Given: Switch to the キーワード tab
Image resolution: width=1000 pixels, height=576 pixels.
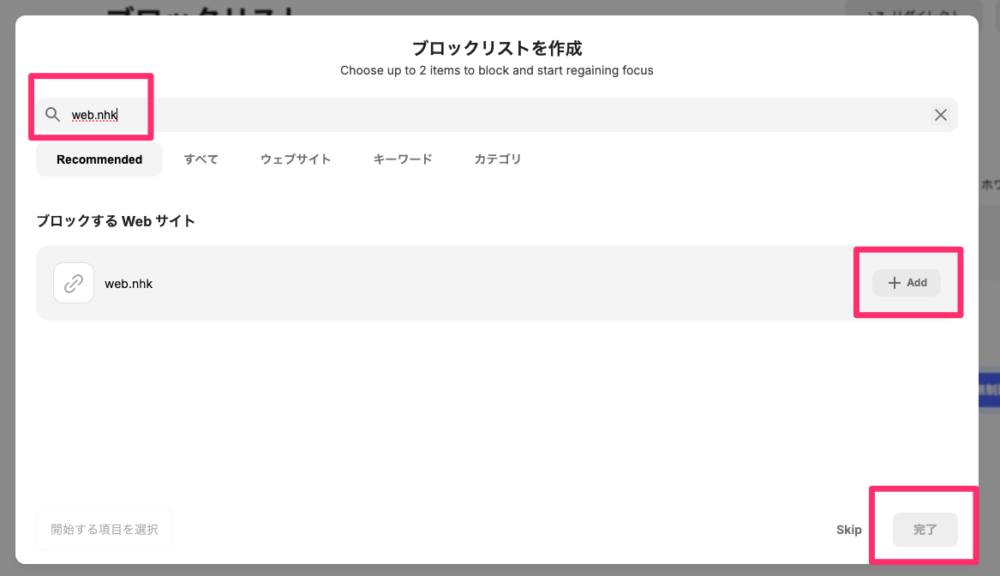Looking at the screenshot, I should (402, 159).
